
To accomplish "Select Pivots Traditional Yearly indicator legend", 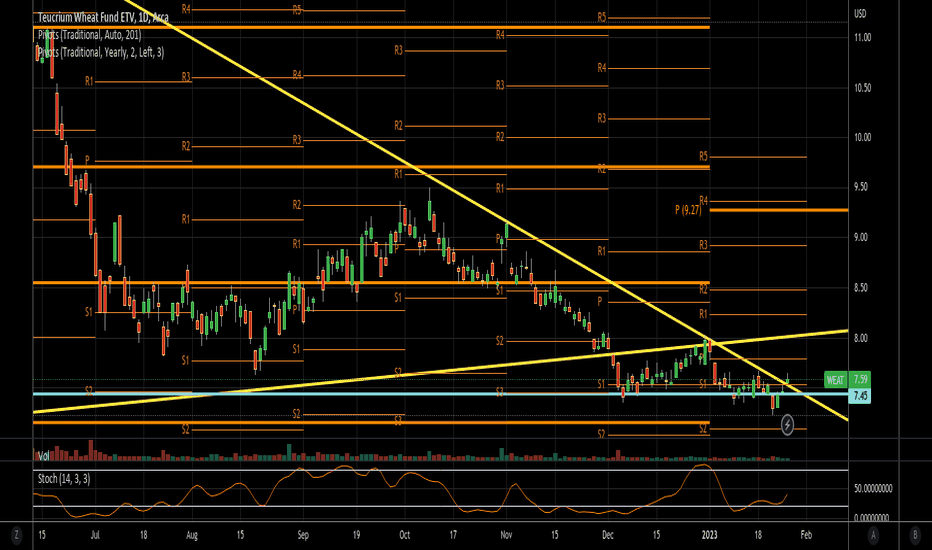I will pyautogui.click(x=100, y=52).
